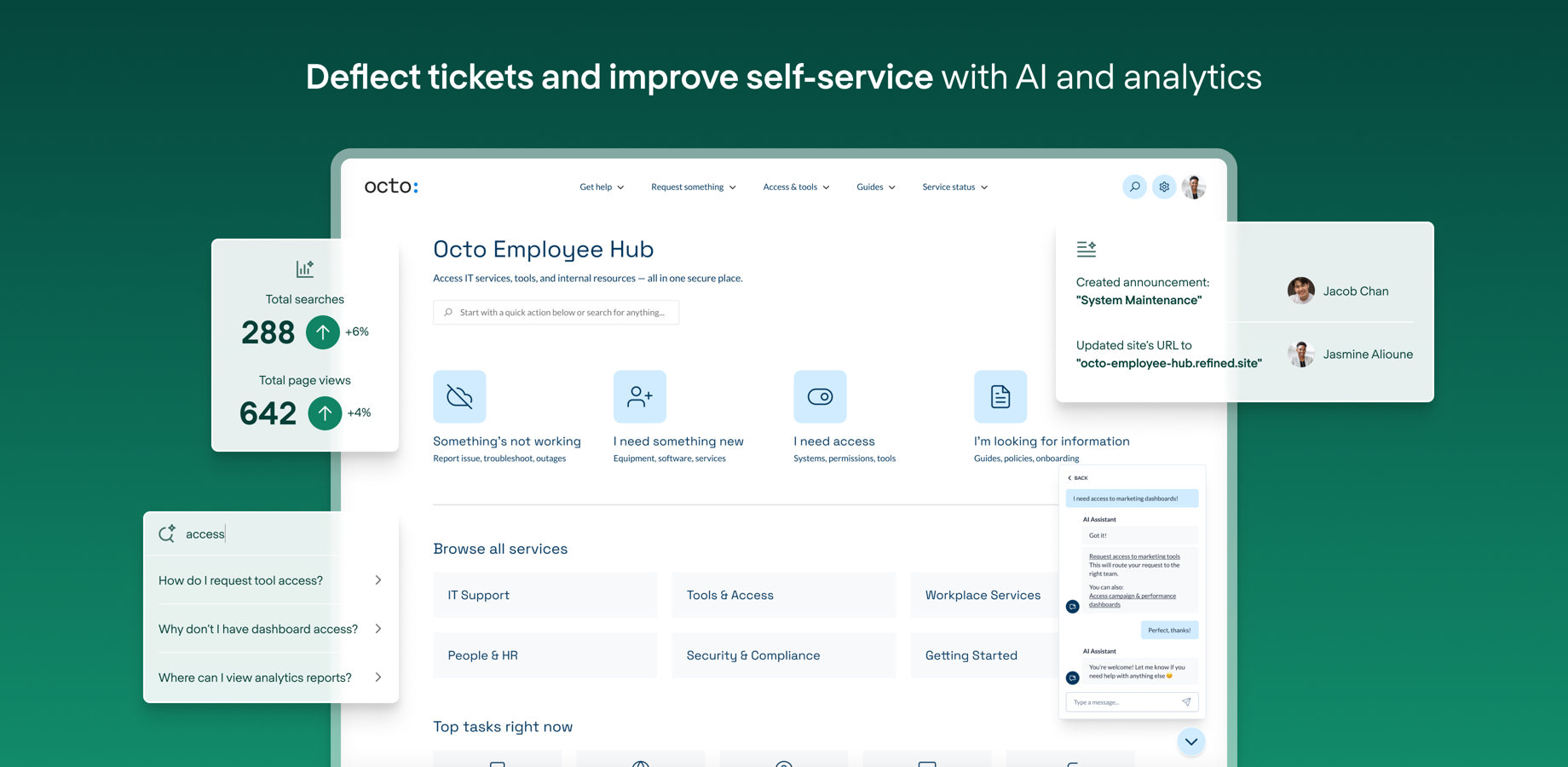Viewport: 1568px width, 767px height.
Task: Select the "IT Support" service category
Action: 545,595
